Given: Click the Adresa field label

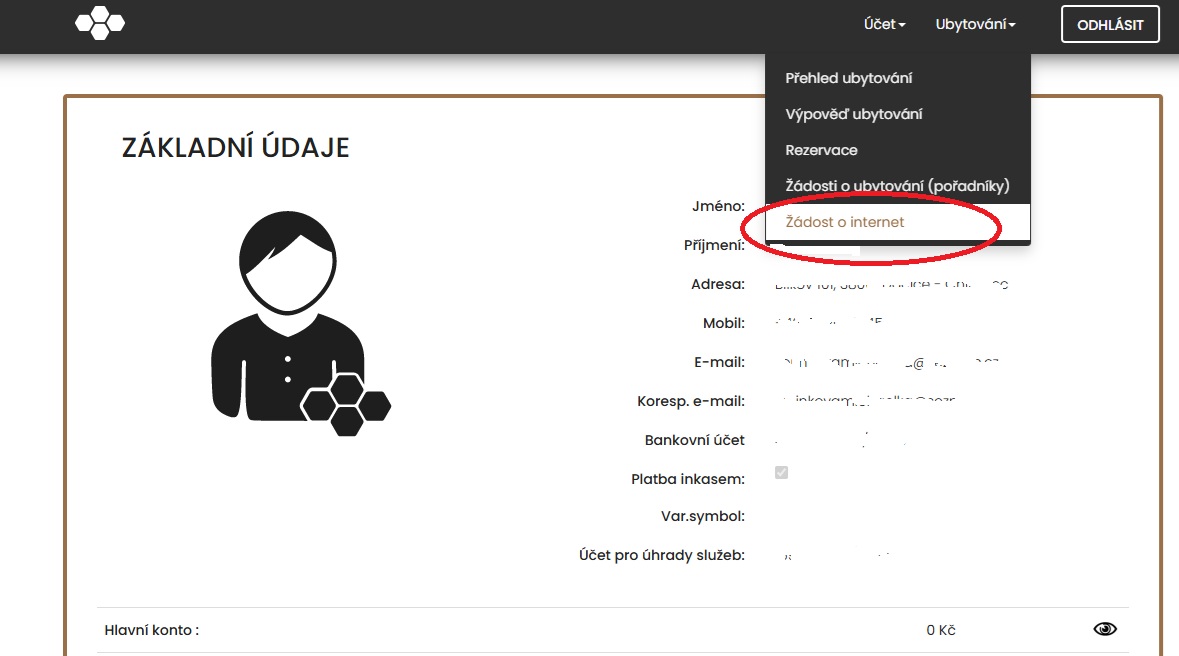Looking at the screenshot, I should coord(717,284).
